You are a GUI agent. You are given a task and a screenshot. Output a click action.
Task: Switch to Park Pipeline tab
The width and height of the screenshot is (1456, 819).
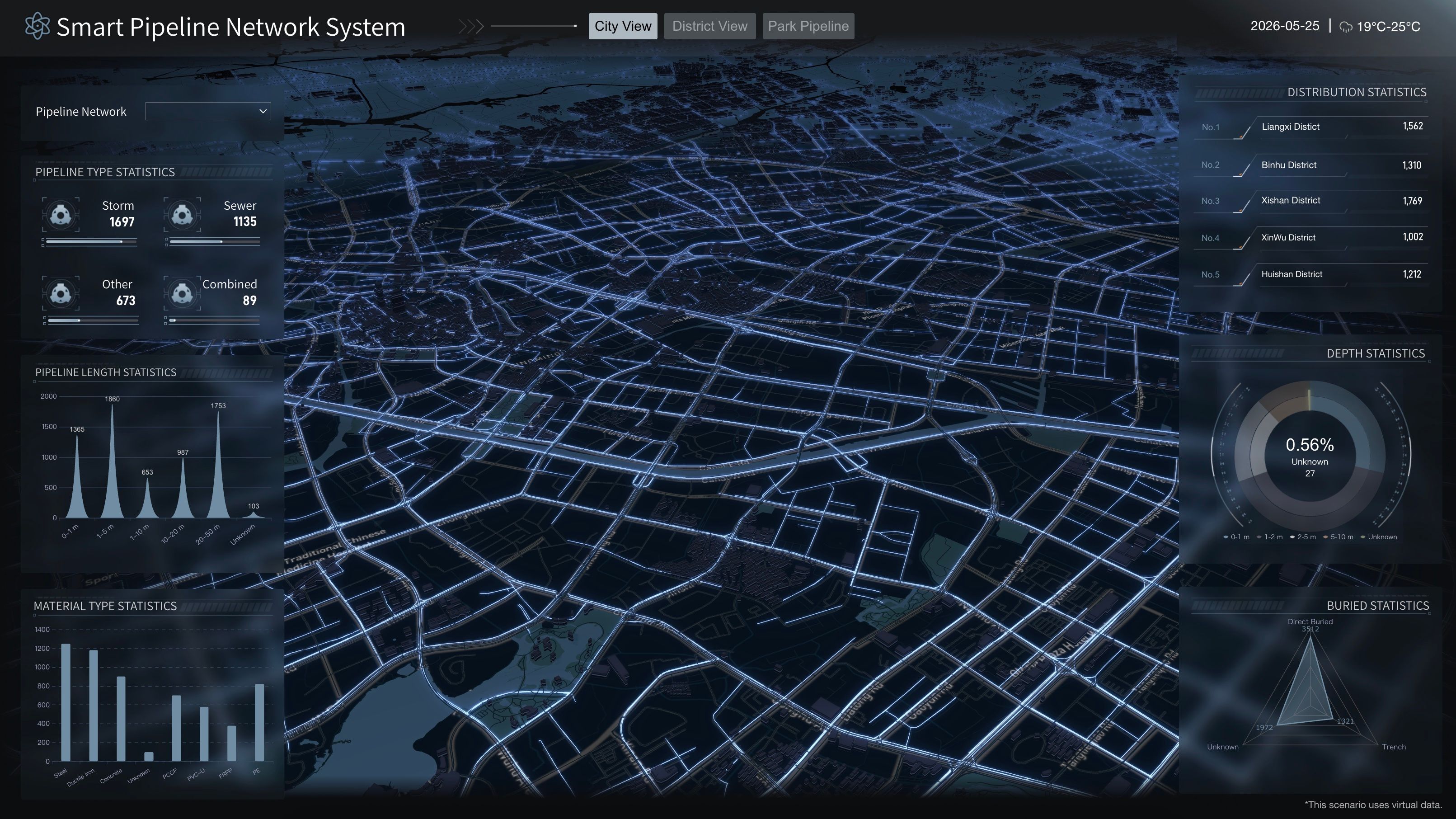808,26
